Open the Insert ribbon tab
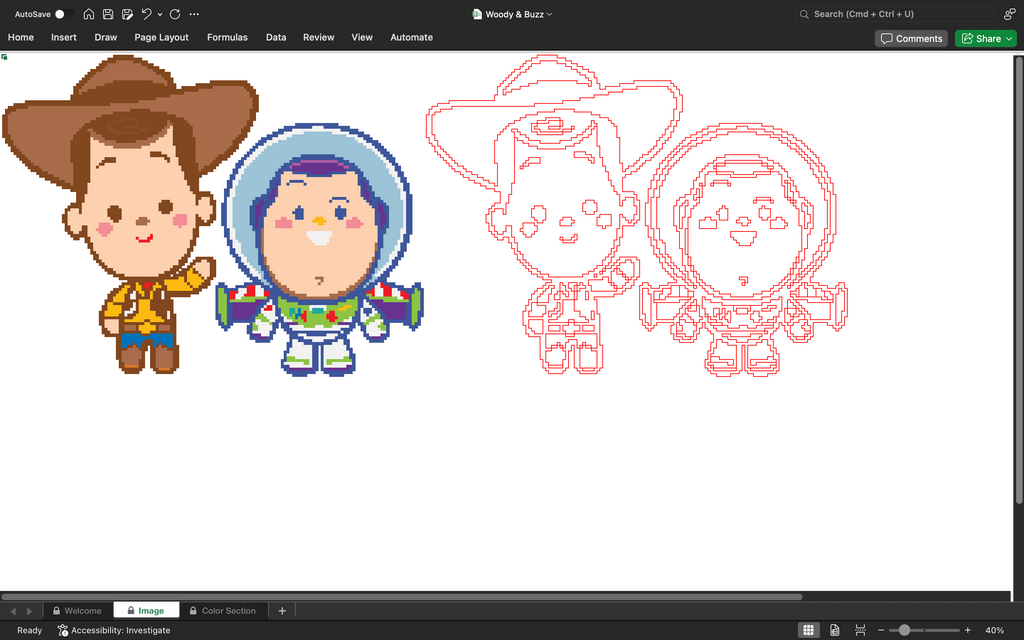The height and width of the screenshot is (640, 1024). tap(64, 37)
